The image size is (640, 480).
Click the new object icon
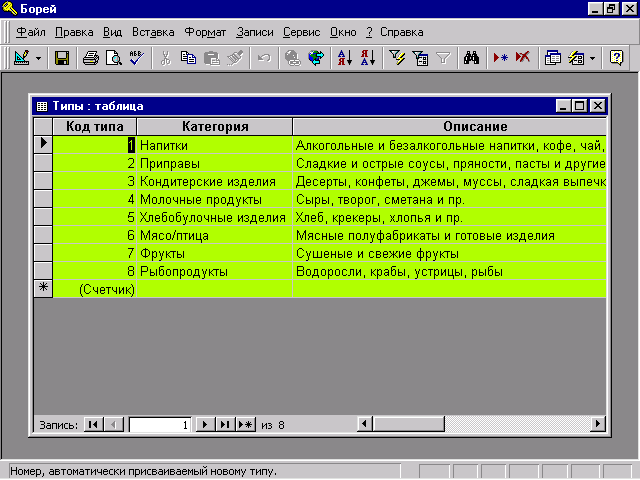(576, 58)
